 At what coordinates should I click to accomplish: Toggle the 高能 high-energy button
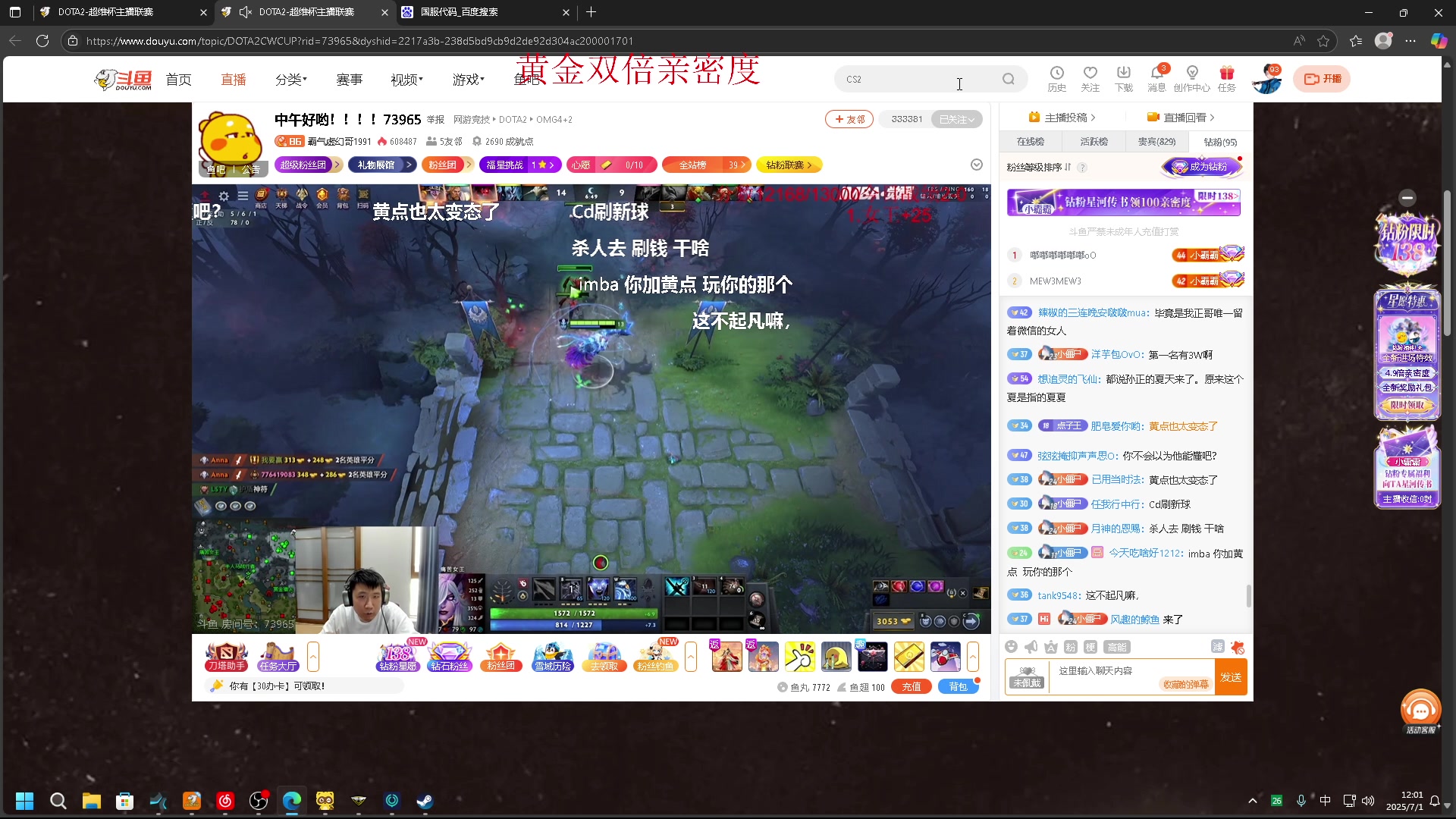tap(1117, 647)
